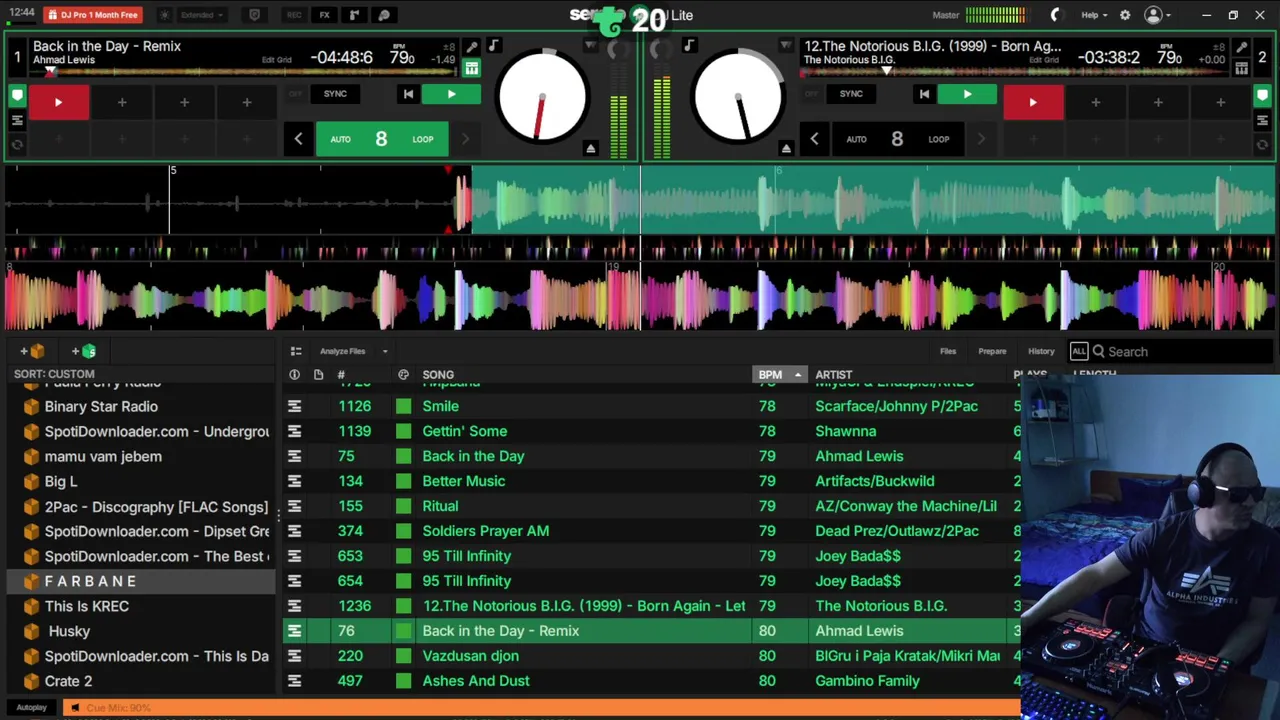Add a new smart crate
The height and width of the screenshot is (720, 1280).
84,351
